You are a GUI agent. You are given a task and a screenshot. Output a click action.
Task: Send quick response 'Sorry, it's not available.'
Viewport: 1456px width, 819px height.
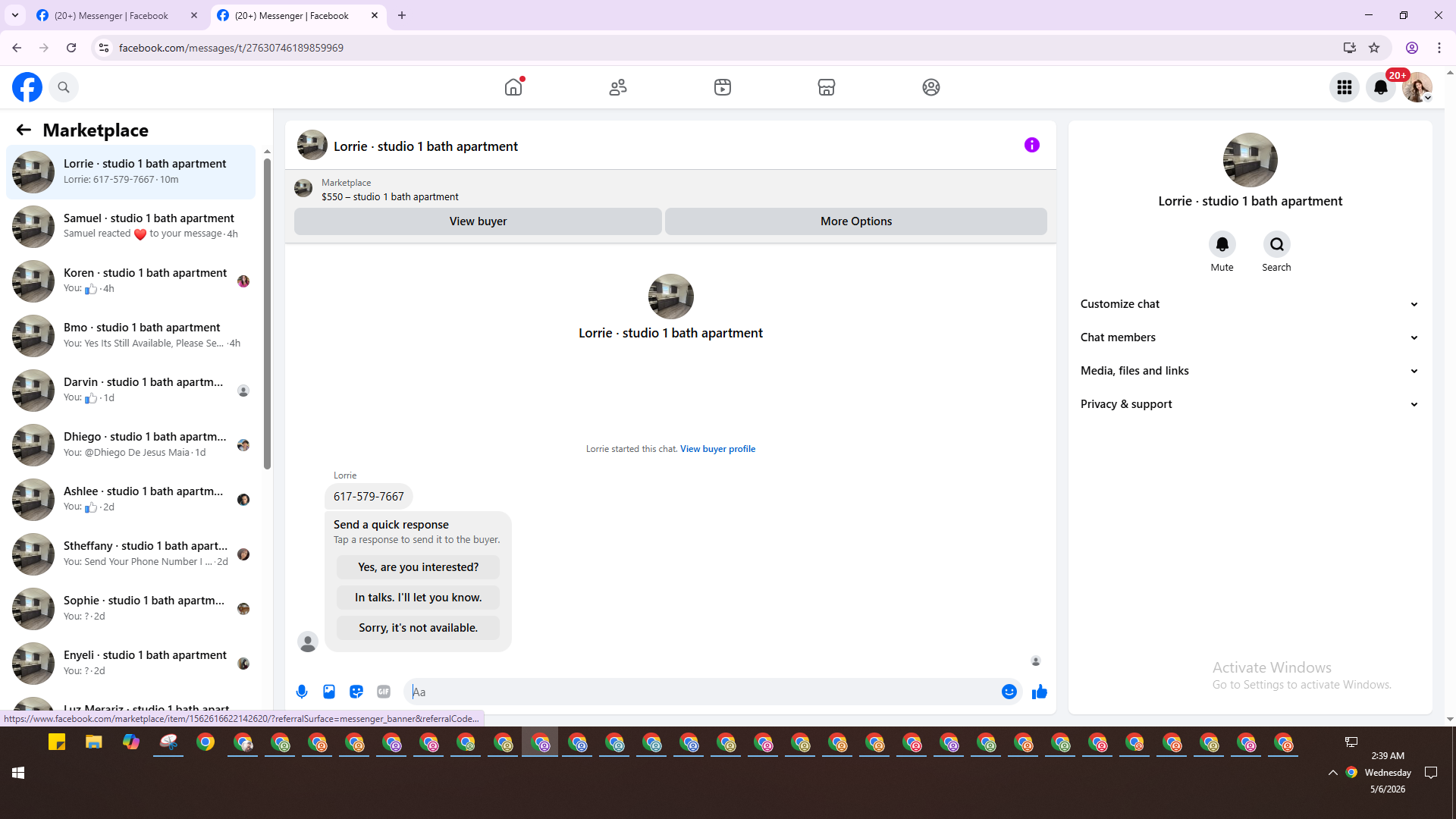tap(419, 628)
